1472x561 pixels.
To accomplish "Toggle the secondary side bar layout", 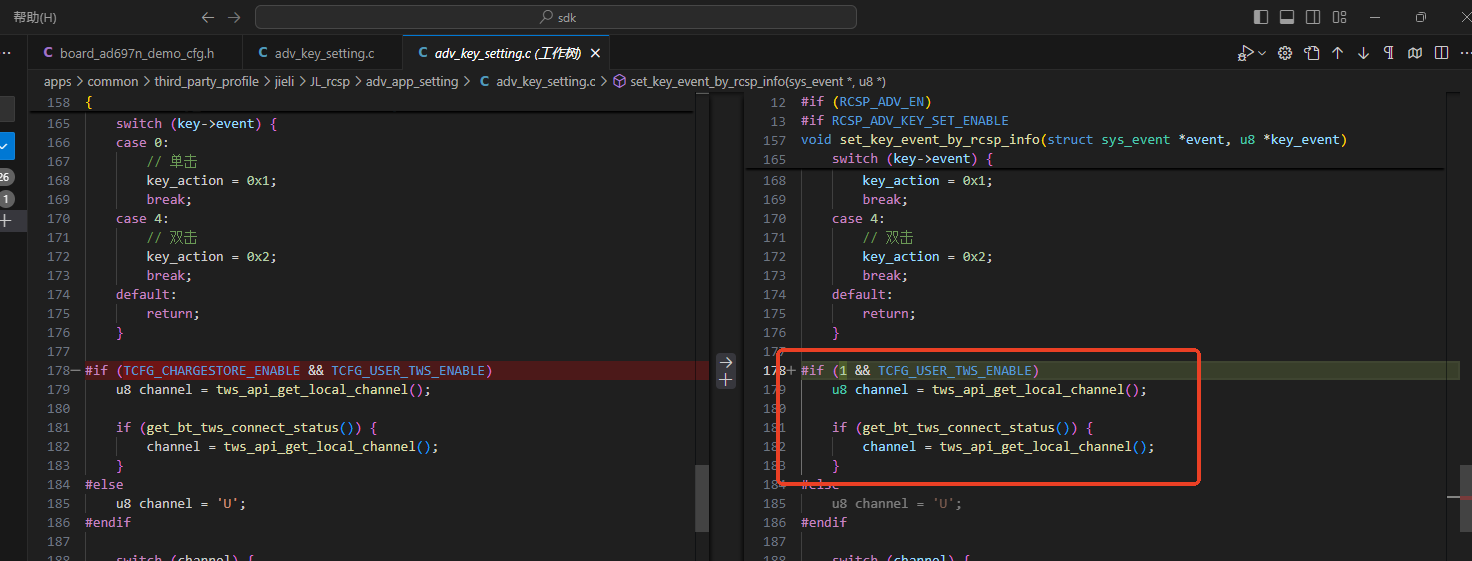I will pyautogui.click(x=1313, y=17).
